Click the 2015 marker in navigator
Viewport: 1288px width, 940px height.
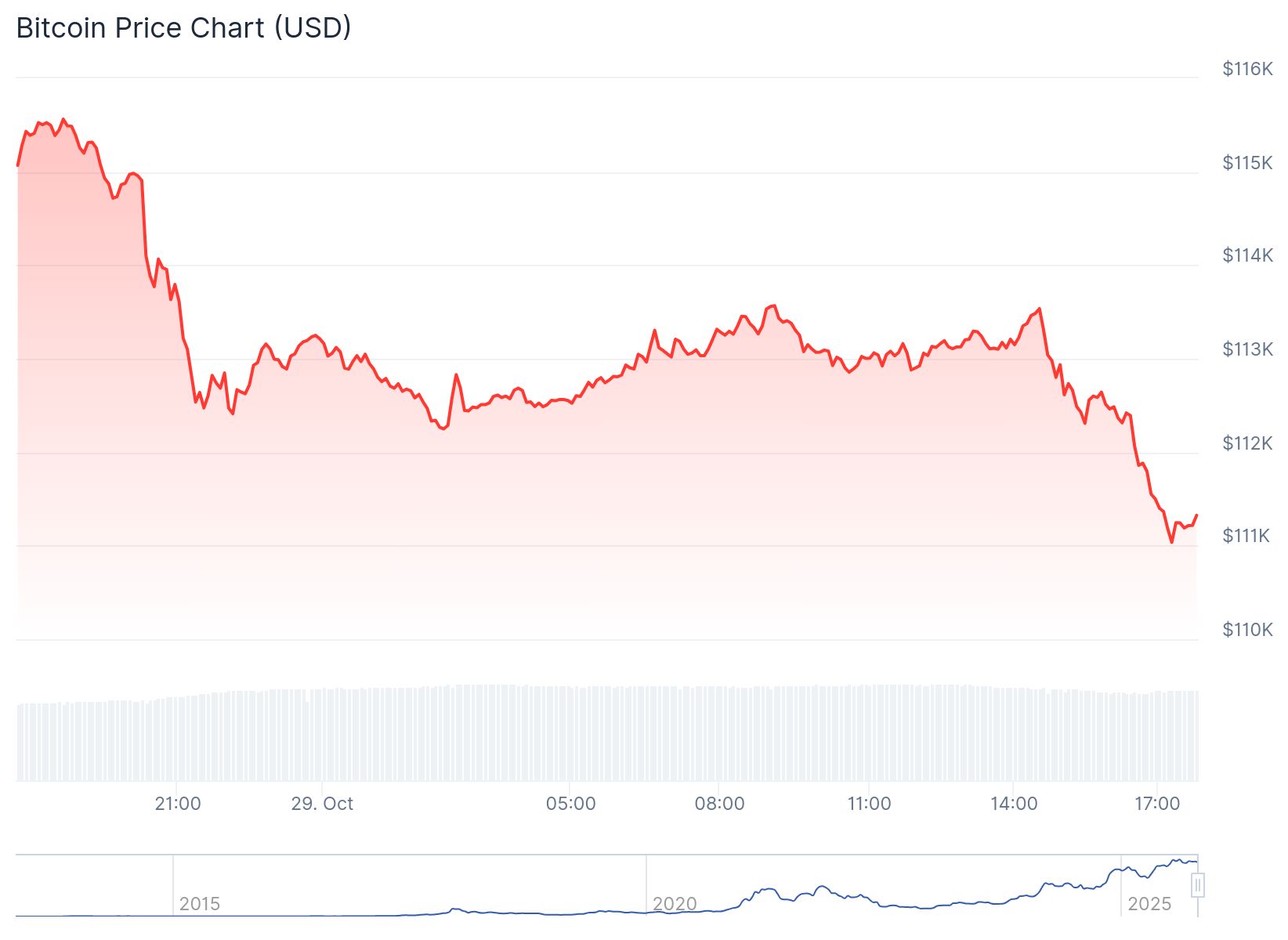(200, 904)
